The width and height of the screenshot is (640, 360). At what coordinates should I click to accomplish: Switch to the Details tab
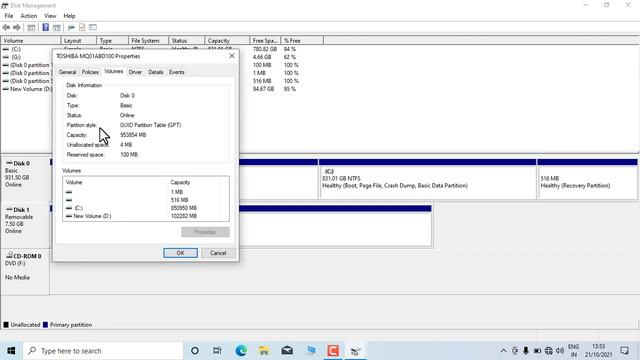(x=156, y=72)
